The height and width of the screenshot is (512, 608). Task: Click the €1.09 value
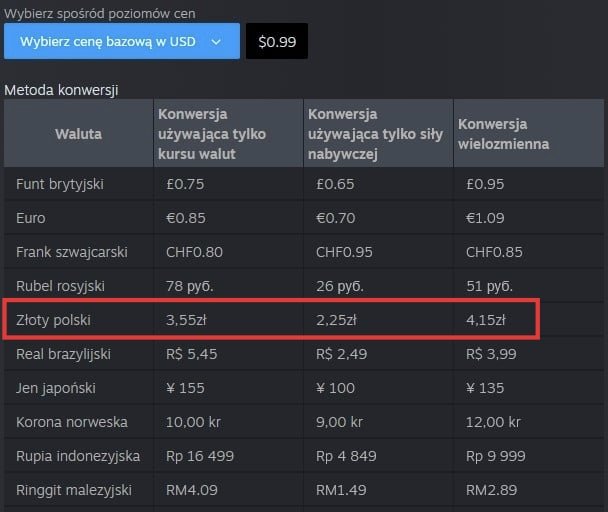click(x=485, y=218)
